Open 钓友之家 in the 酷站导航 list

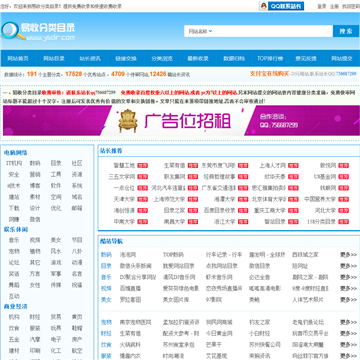pos(260,322)
